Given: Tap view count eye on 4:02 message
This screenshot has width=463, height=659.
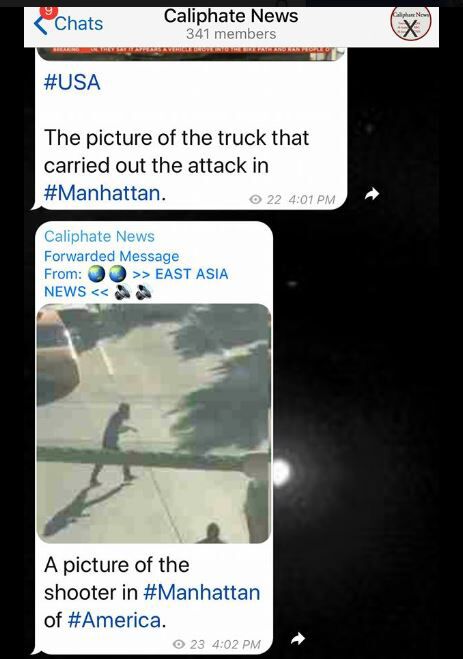Looking at the screenshot, I should point(179,644).
